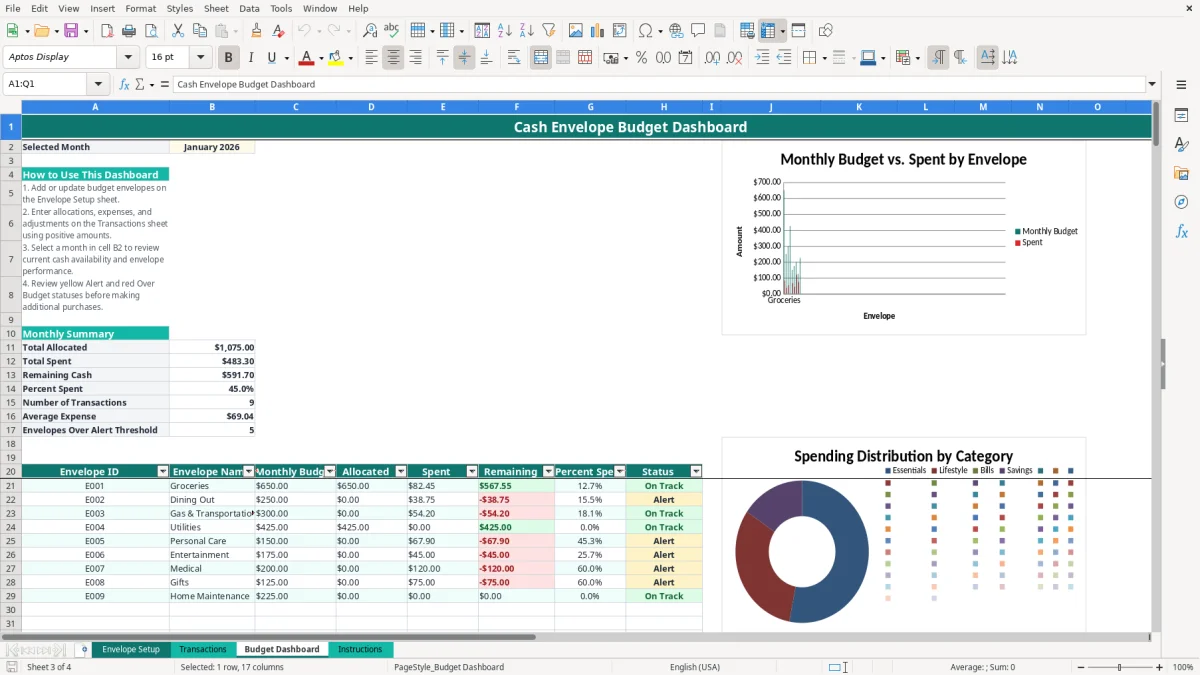The image size is (1200, 675).
Task: Toggle Center Vertically alignment
Action: tap(464, 58)
